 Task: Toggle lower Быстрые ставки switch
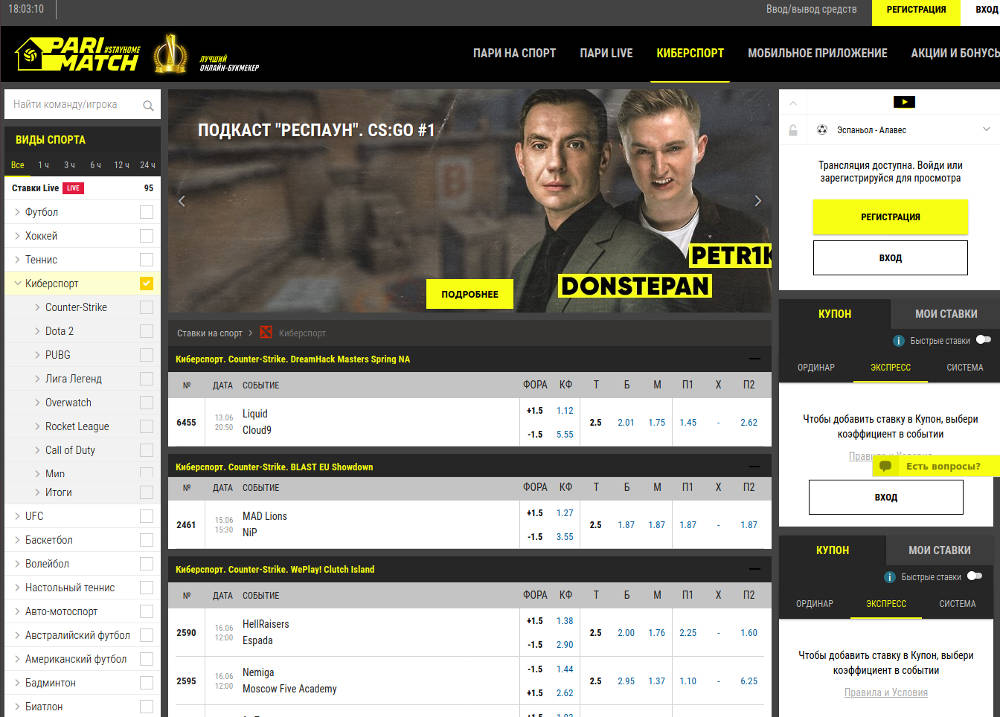(x=974, y=576)
